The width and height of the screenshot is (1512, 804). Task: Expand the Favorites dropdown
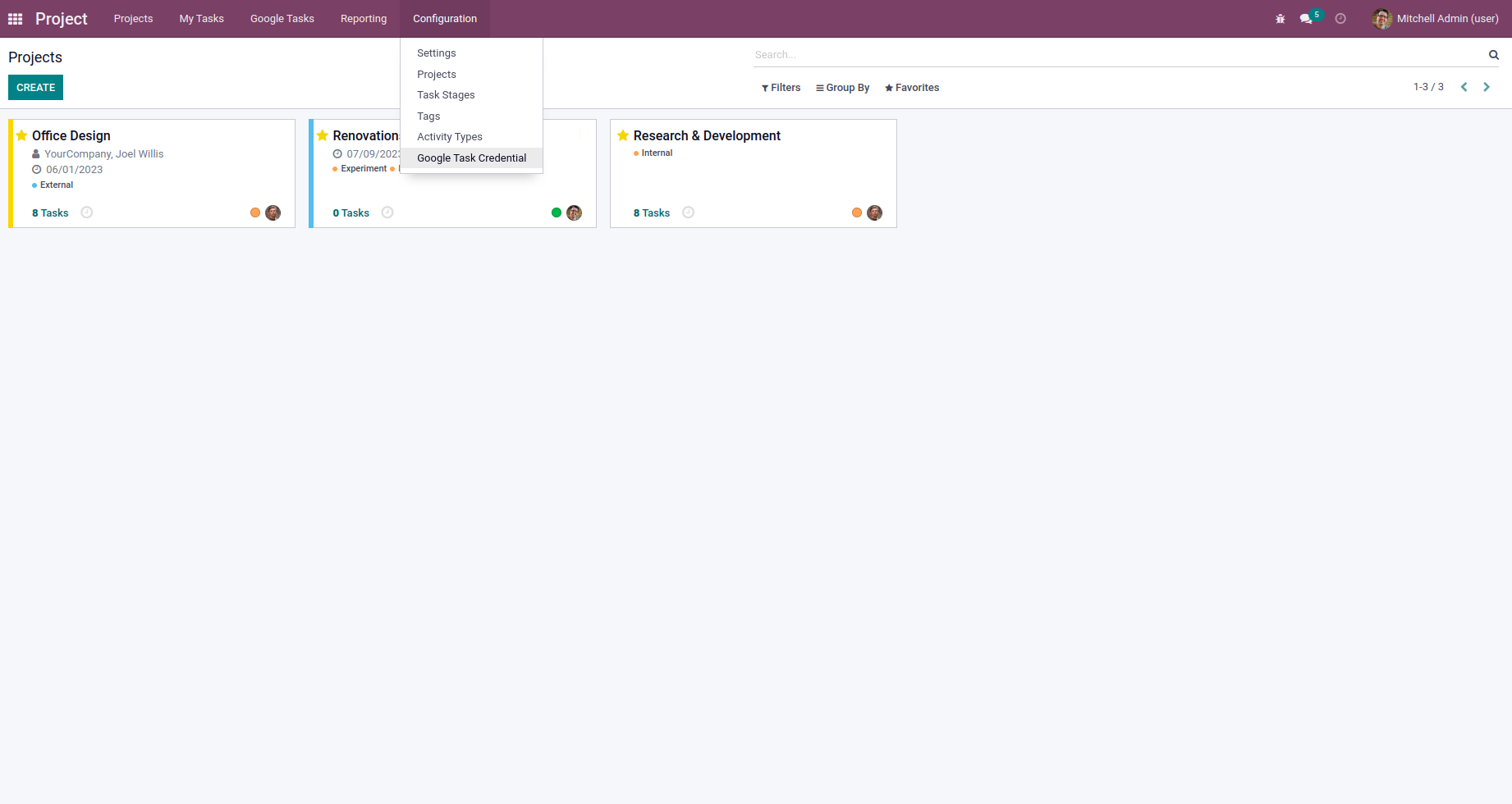click(x=912, y=88)
